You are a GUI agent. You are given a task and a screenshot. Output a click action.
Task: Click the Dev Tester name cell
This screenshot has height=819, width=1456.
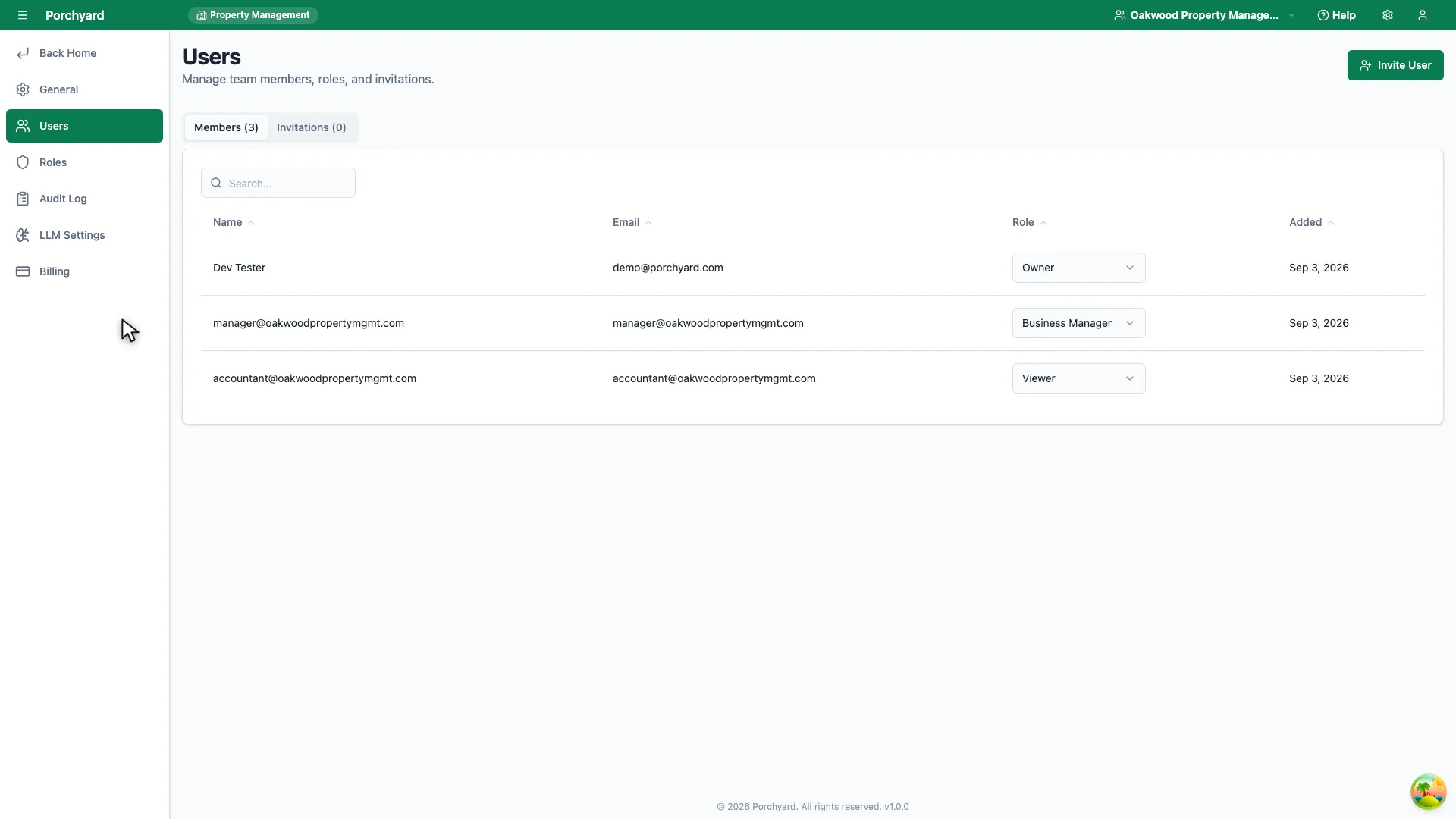tap(239, 268)
